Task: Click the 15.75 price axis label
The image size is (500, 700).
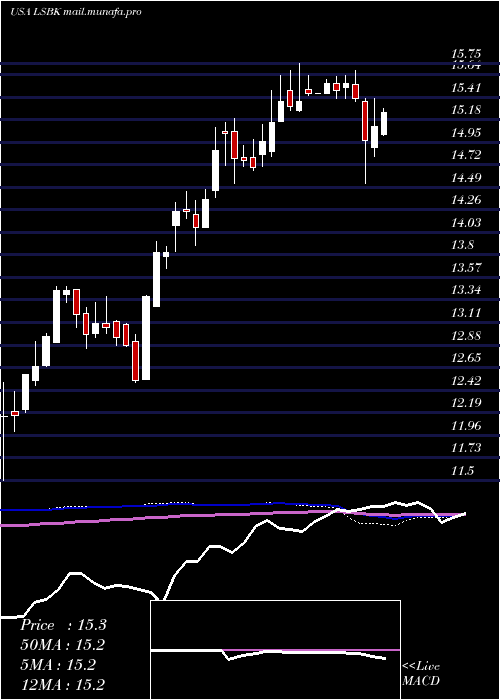Action: coord(466,54)
